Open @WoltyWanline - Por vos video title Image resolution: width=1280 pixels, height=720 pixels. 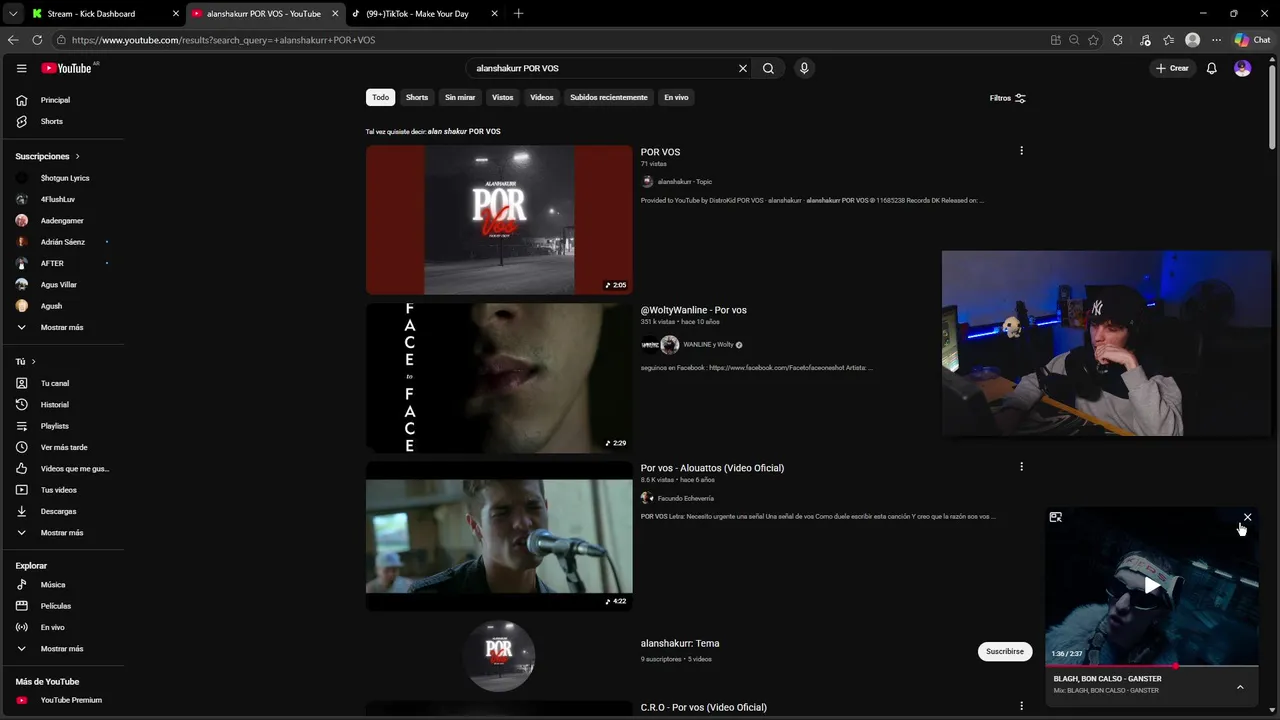click(x=693, y=310)
